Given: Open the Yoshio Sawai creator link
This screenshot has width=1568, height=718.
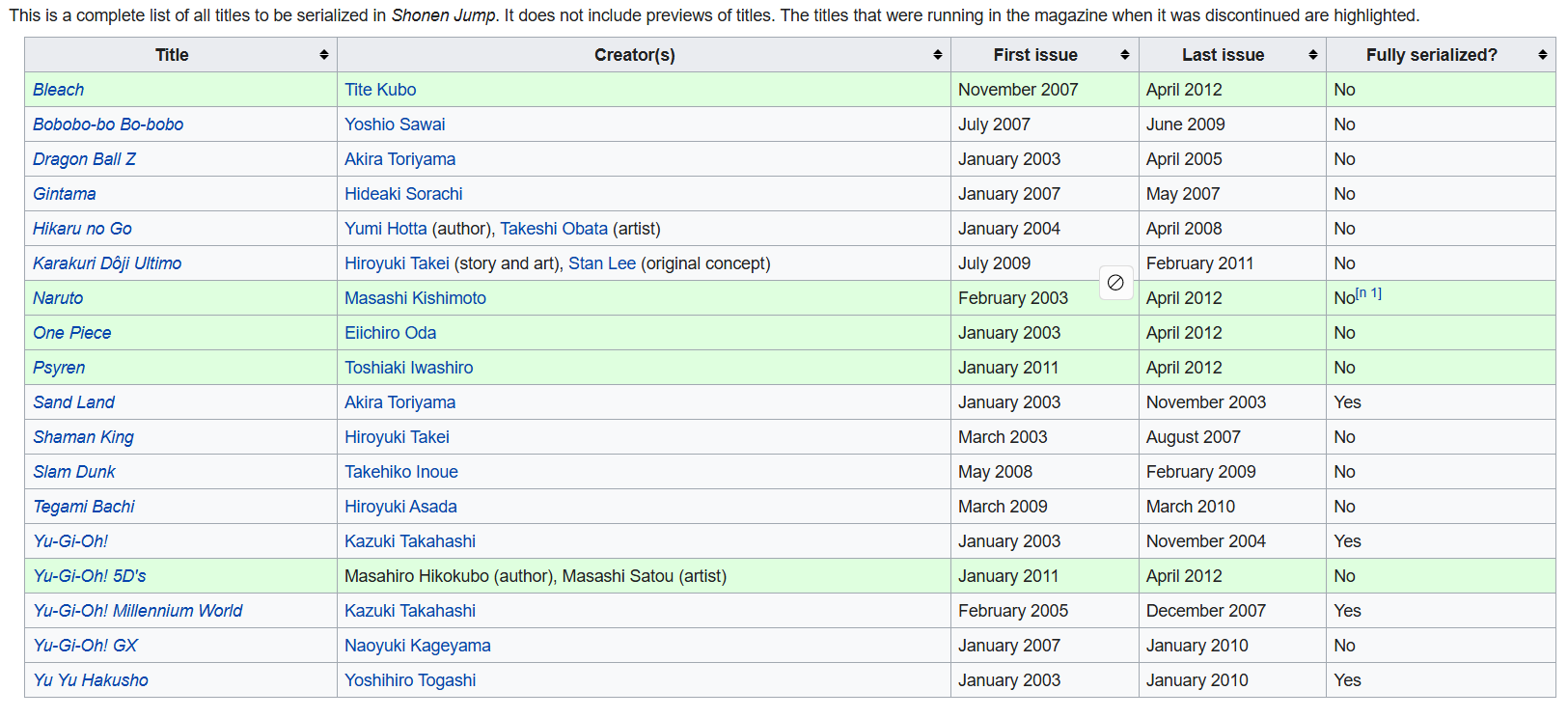Looking at the screenshot, I should tap(395, 124).
